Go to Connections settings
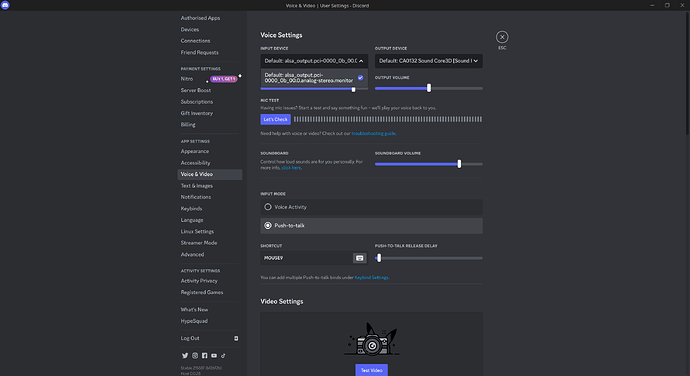Viewport: 690px width, 376px height. point(195,41)
